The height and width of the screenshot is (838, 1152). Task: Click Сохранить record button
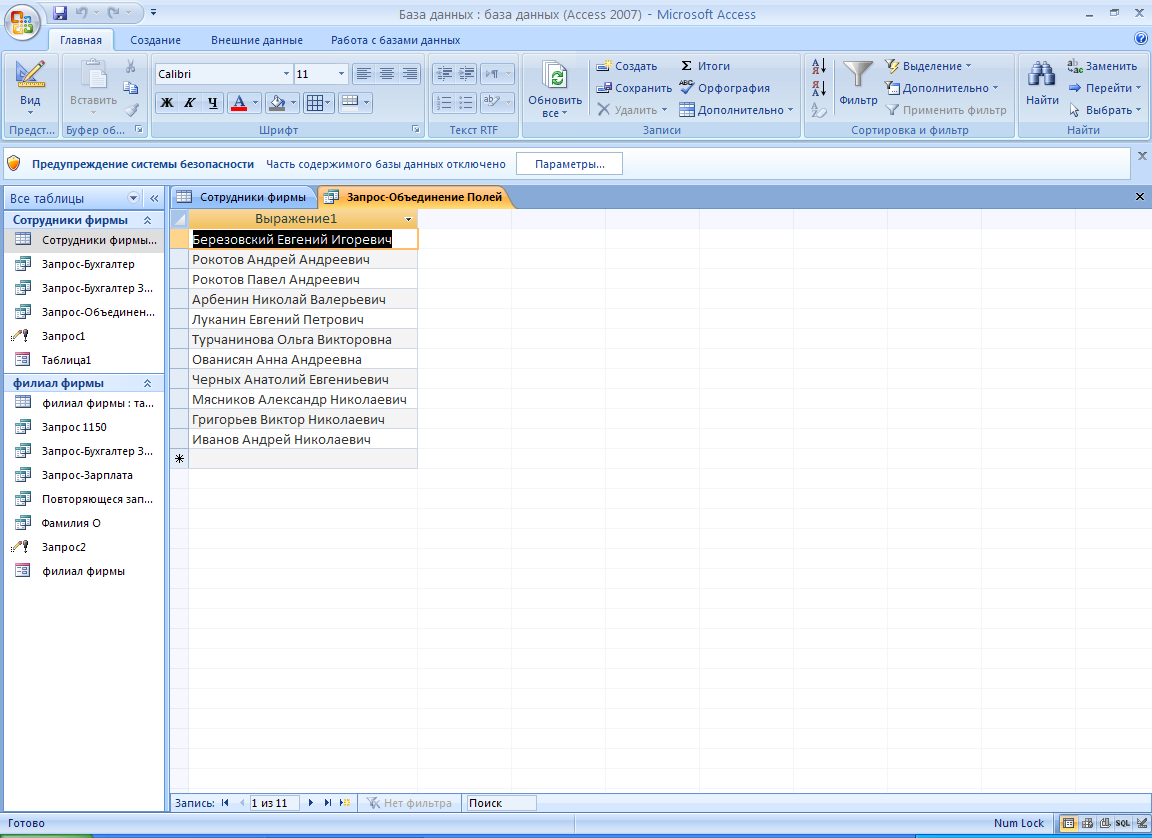pos(634,88)
